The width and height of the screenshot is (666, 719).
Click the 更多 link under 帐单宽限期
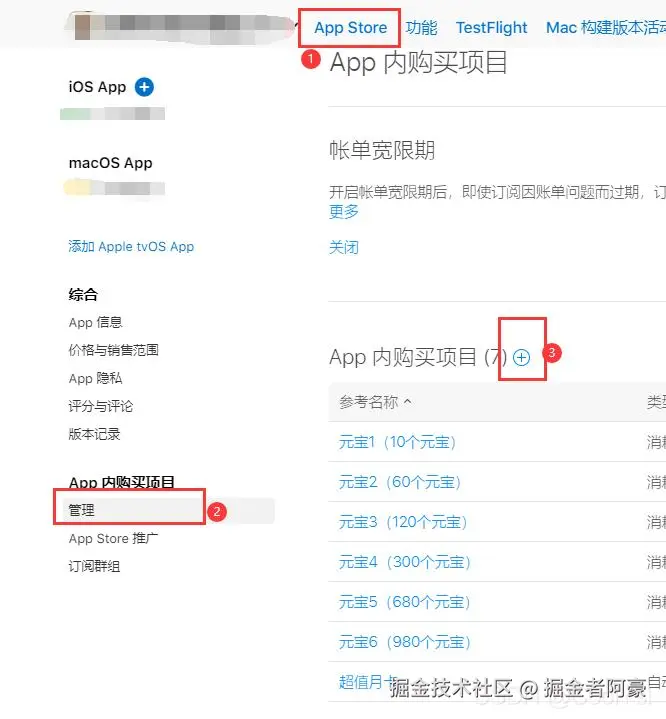(x=344, y=211)
